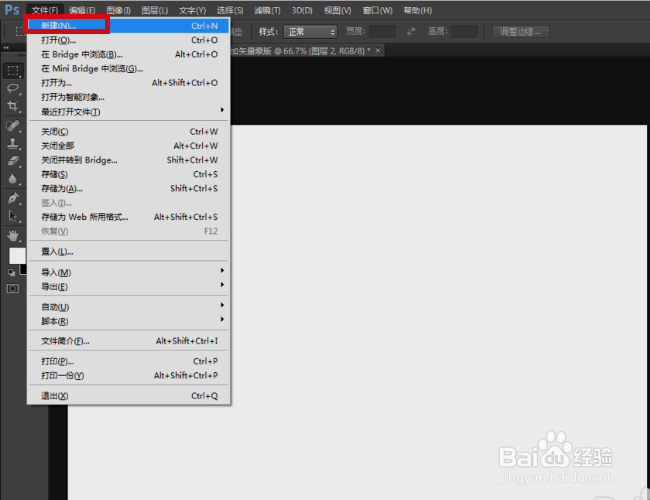Expand 自动(U) submenu
Viewport: 650px width, 500px height.
[129, 307]
